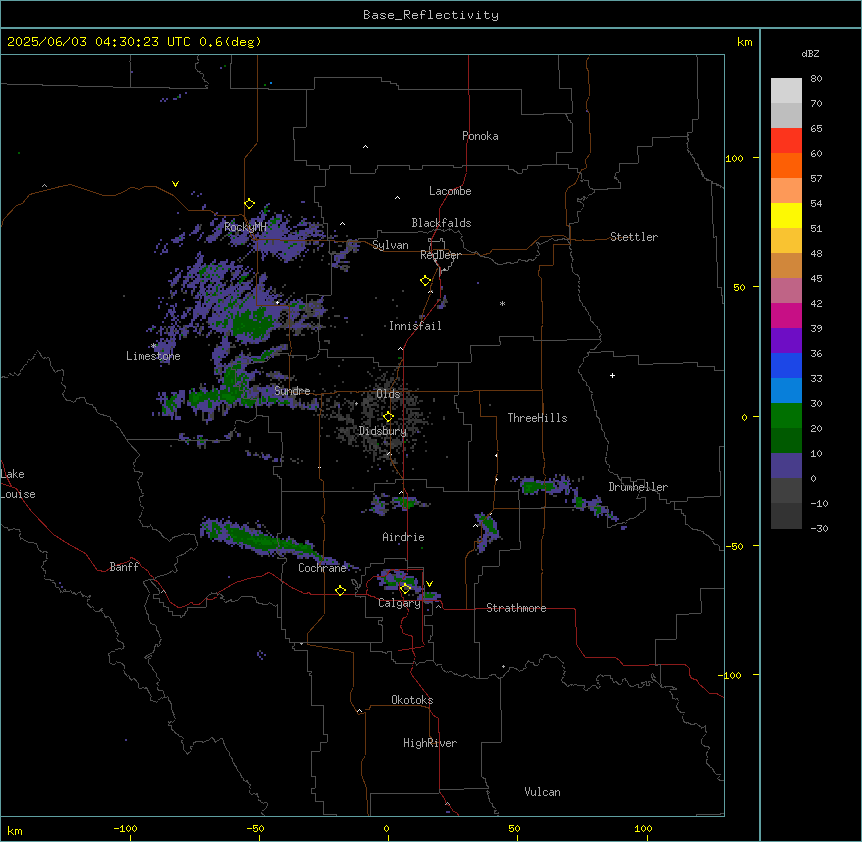Click the Sylvan label
This screenshot has width=862, height=842.
coord(390,245)
